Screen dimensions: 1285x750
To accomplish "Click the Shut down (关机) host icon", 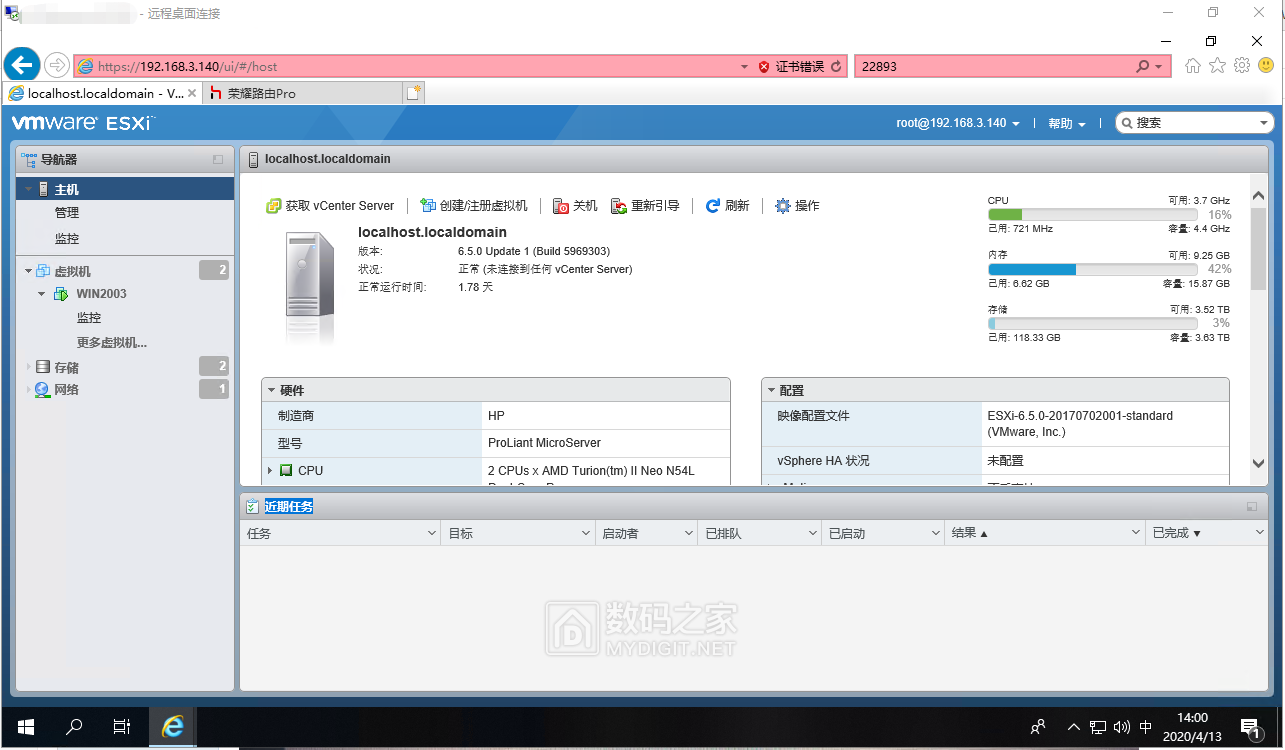I will tap(561, 206).
